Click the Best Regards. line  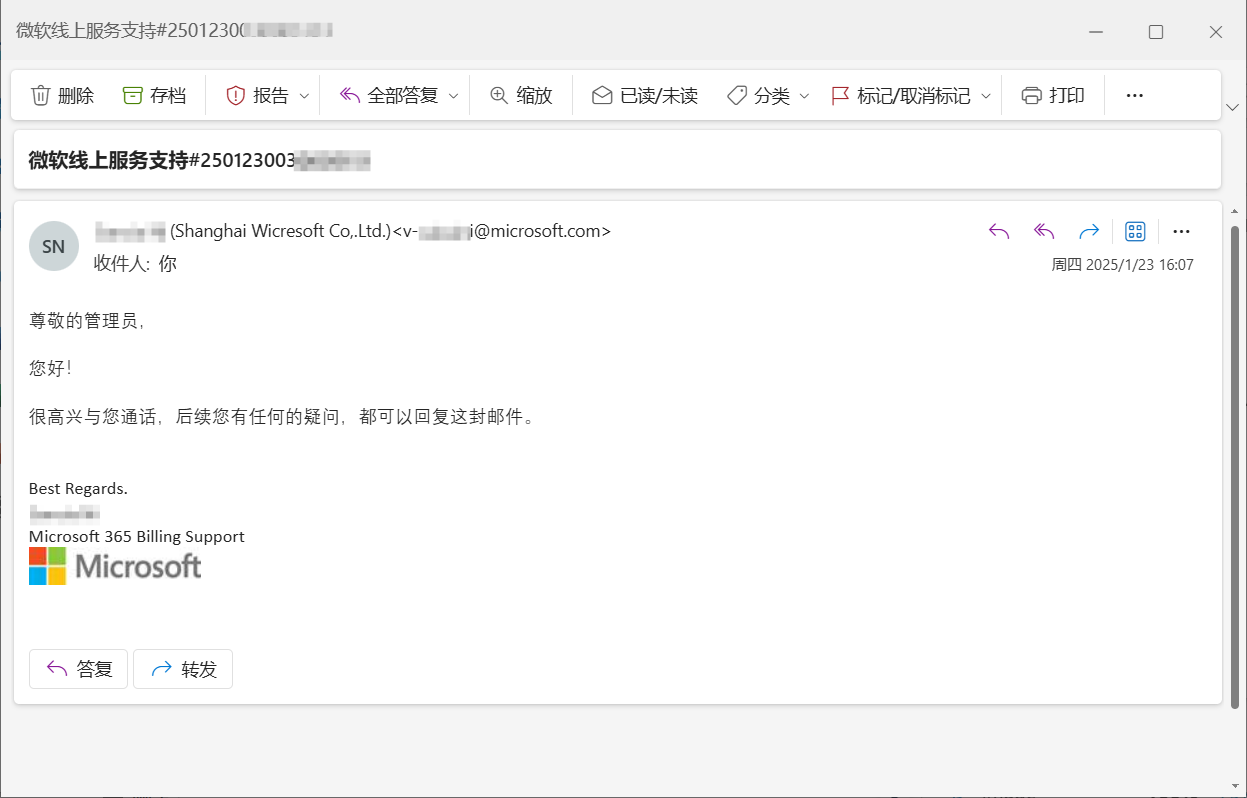78,489
